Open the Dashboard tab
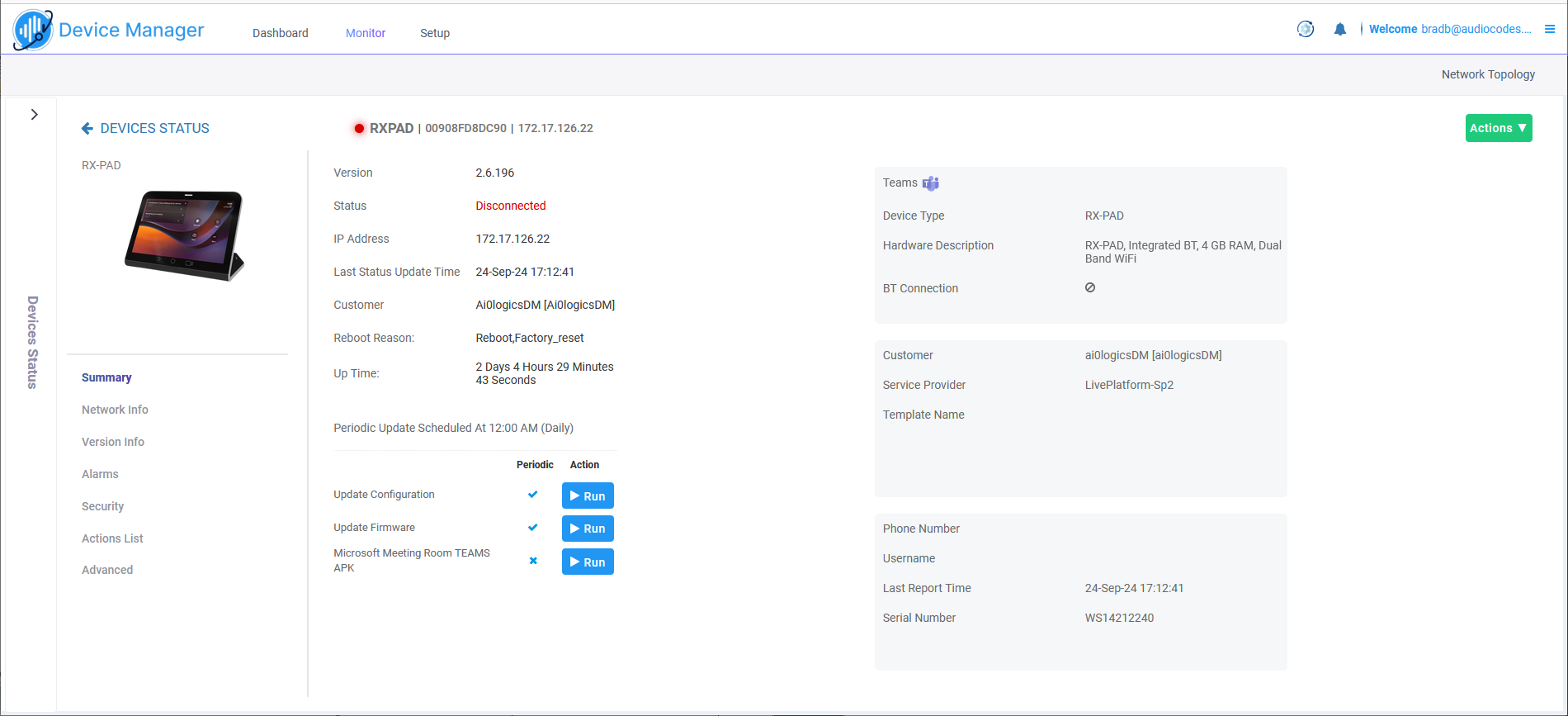This screenshot has height=716, width=1568. click(281, 33)
